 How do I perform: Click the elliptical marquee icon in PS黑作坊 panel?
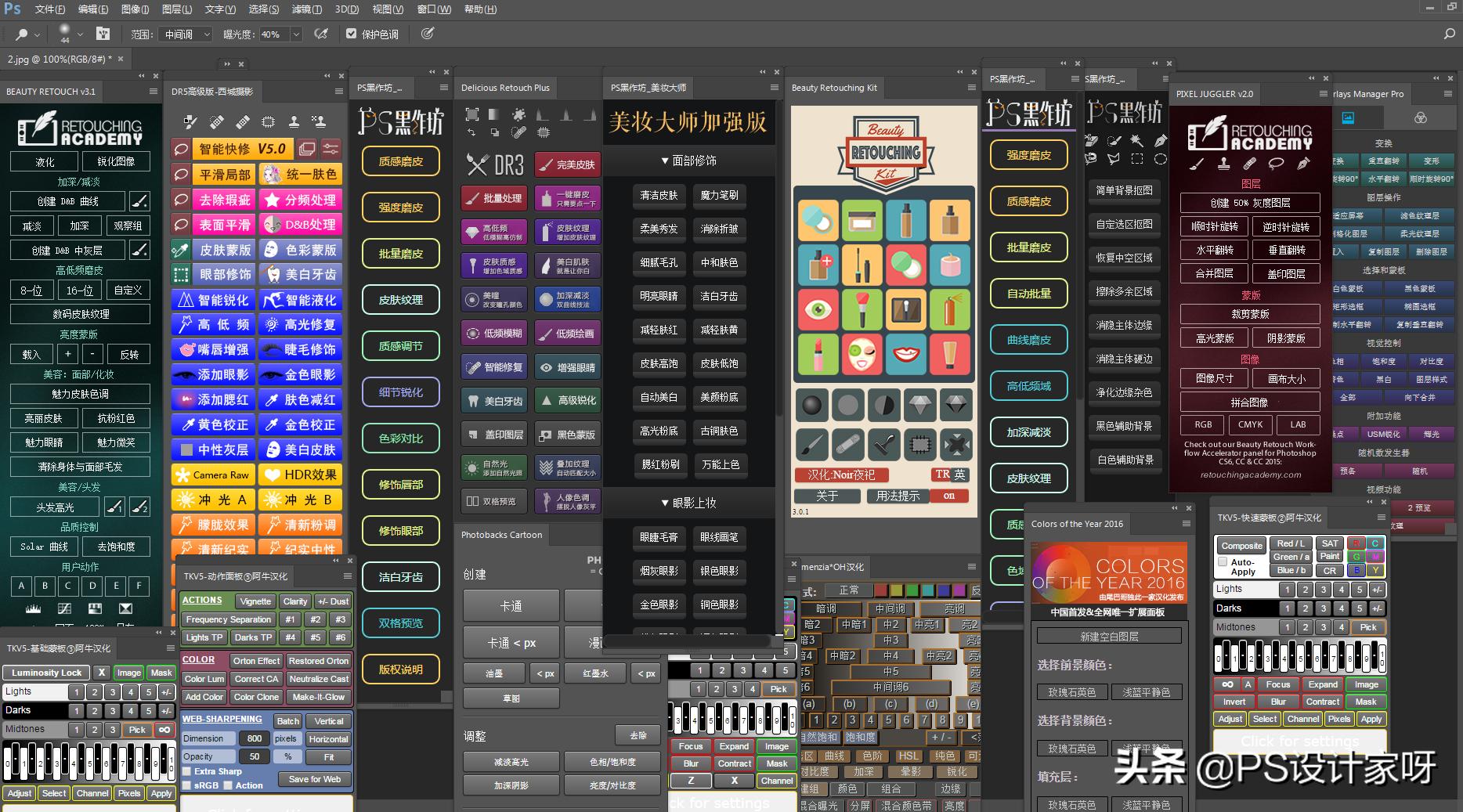pyautogui.click(x=1160, y=159)
